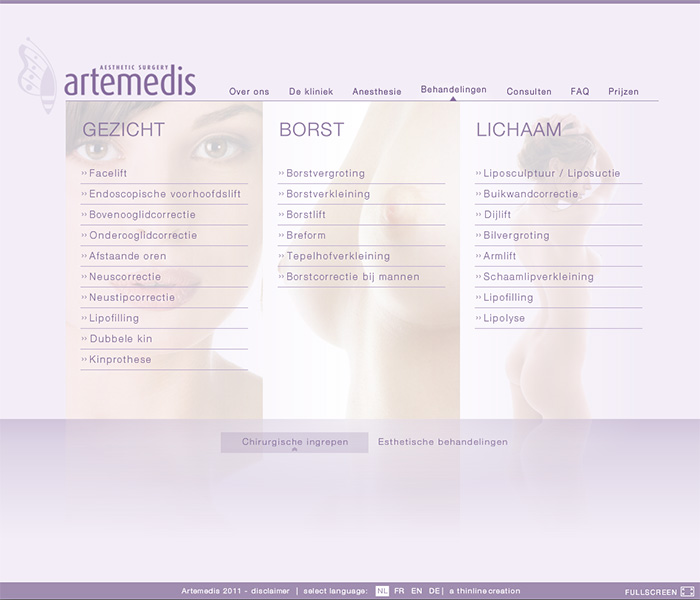
Task: Switch language to EN
Action: 417,591
